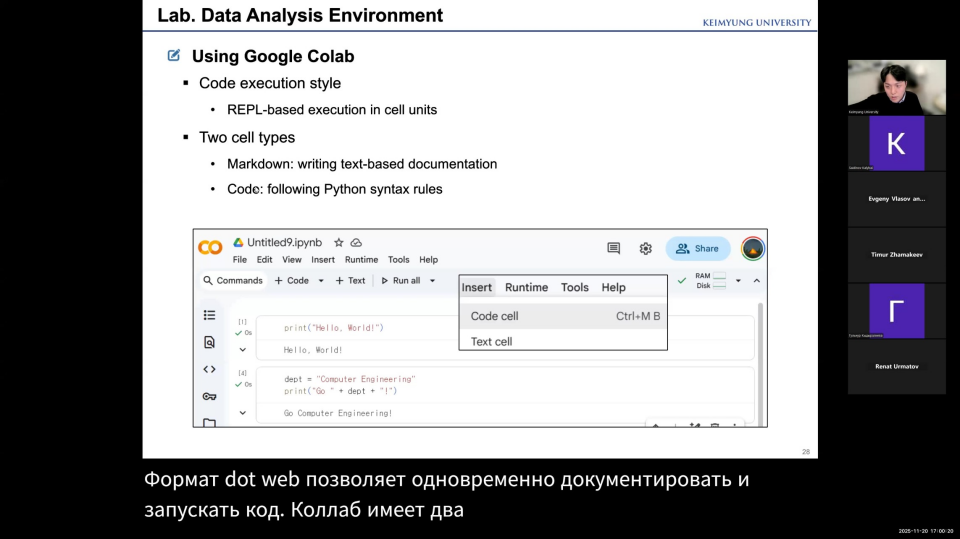
Task: Open the table of contents sidebar icon
Action: (x=209, y=315)
